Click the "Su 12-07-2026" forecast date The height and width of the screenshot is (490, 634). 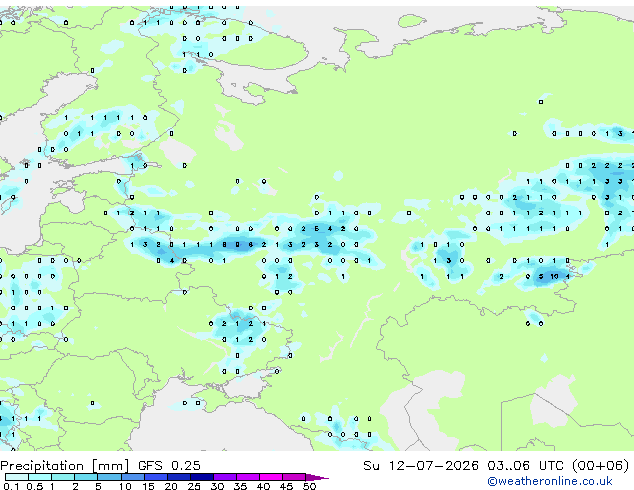point(421,466)
